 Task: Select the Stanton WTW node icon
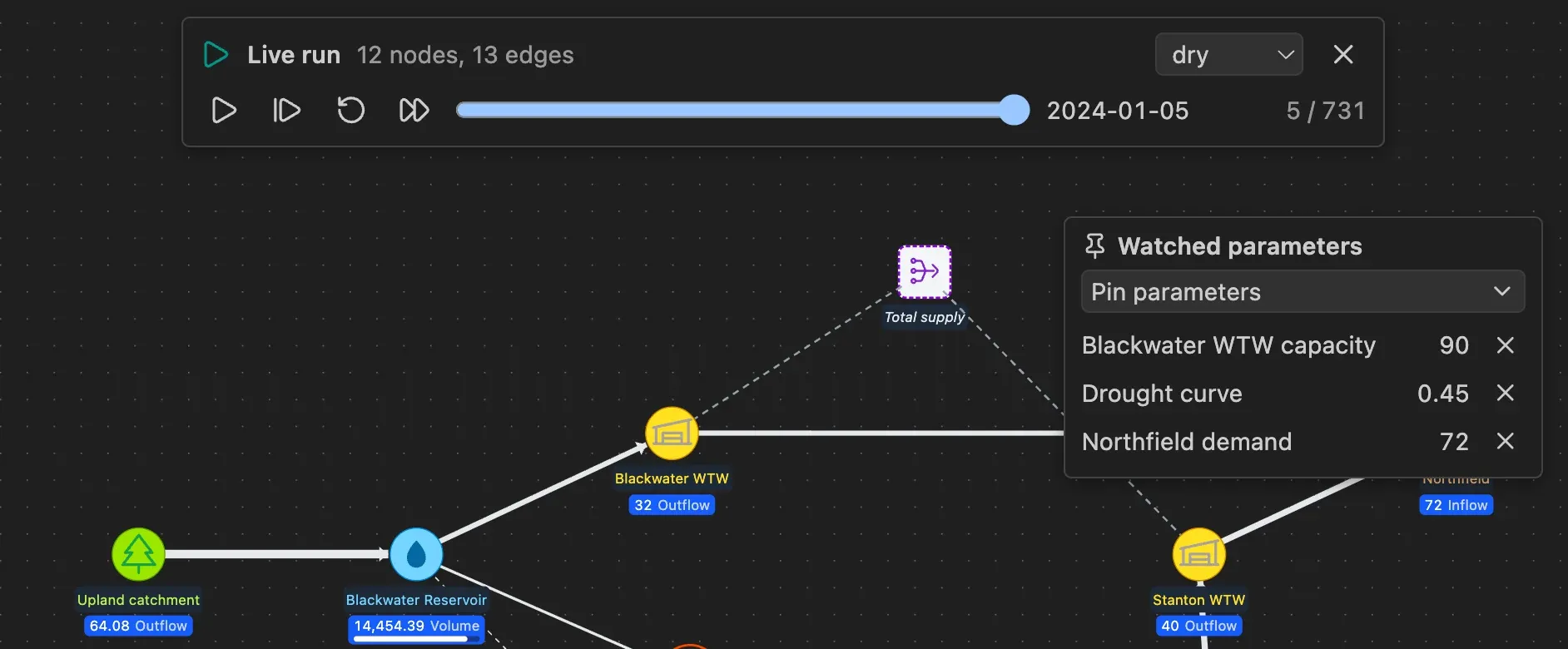(x=1198, y=554)
